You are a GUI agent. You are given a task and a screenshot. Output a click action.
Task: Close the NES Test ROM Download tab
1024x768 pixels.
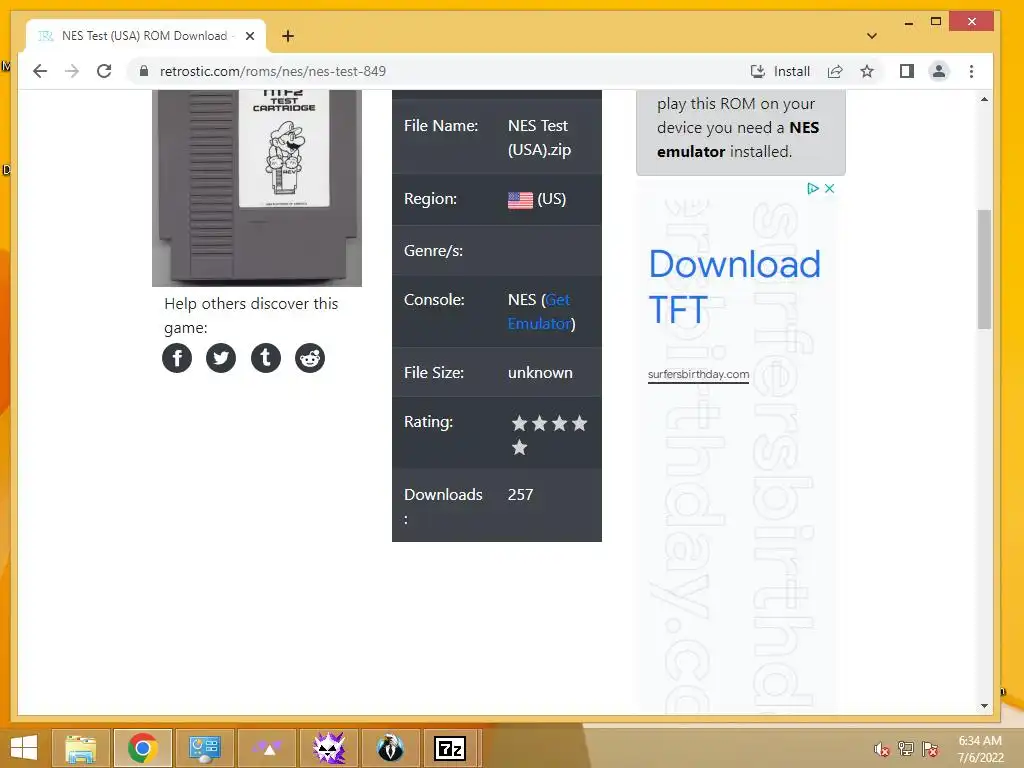point(250,36)
